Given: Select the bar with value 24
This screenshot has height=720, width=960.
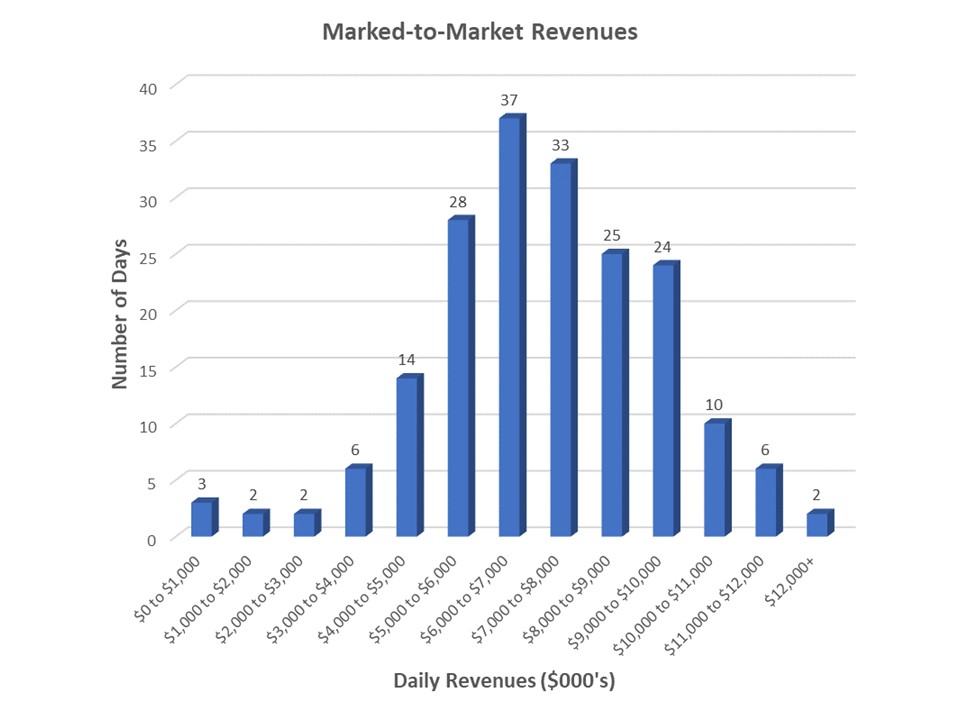Looking at the screenshot, I should (x=663, y=400).
